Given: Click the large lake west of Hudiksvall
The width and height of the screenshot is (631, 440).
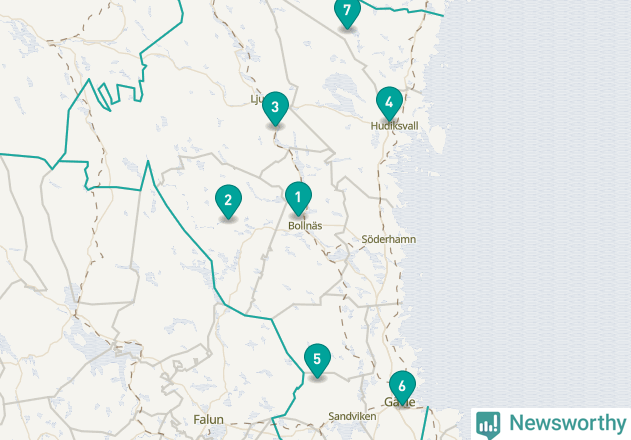Looking at the screenshot, I should click(340, 87).
